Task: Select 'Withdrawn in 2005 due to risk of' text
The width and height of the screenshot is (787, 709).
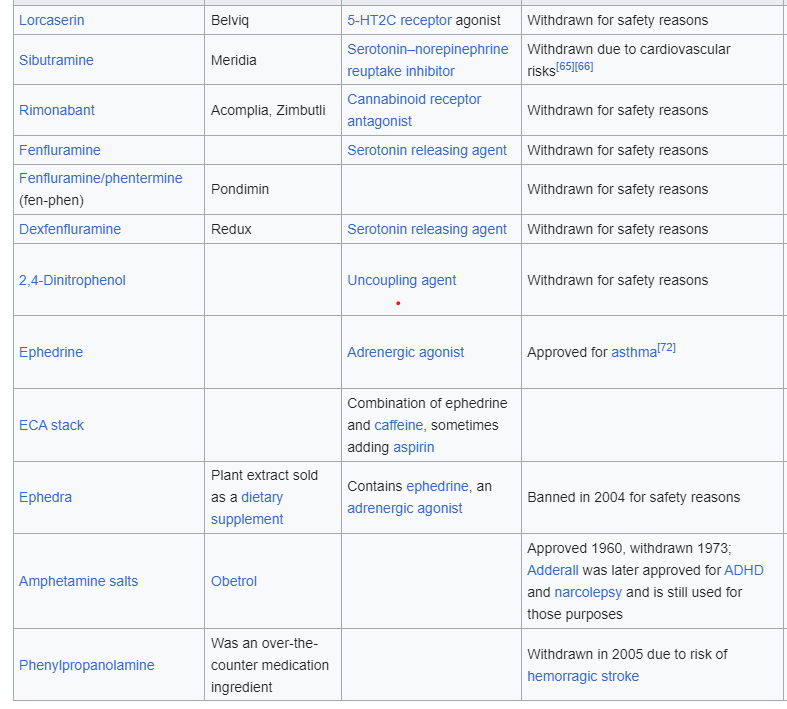Action: [x=627, y=654]
